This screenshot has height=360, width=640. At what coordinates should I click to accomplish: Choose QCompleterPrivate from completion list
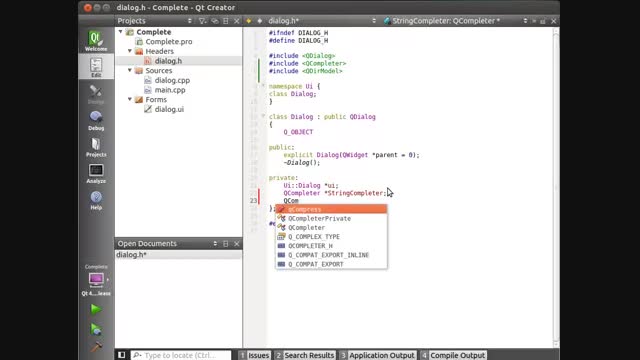coord(331,218)
